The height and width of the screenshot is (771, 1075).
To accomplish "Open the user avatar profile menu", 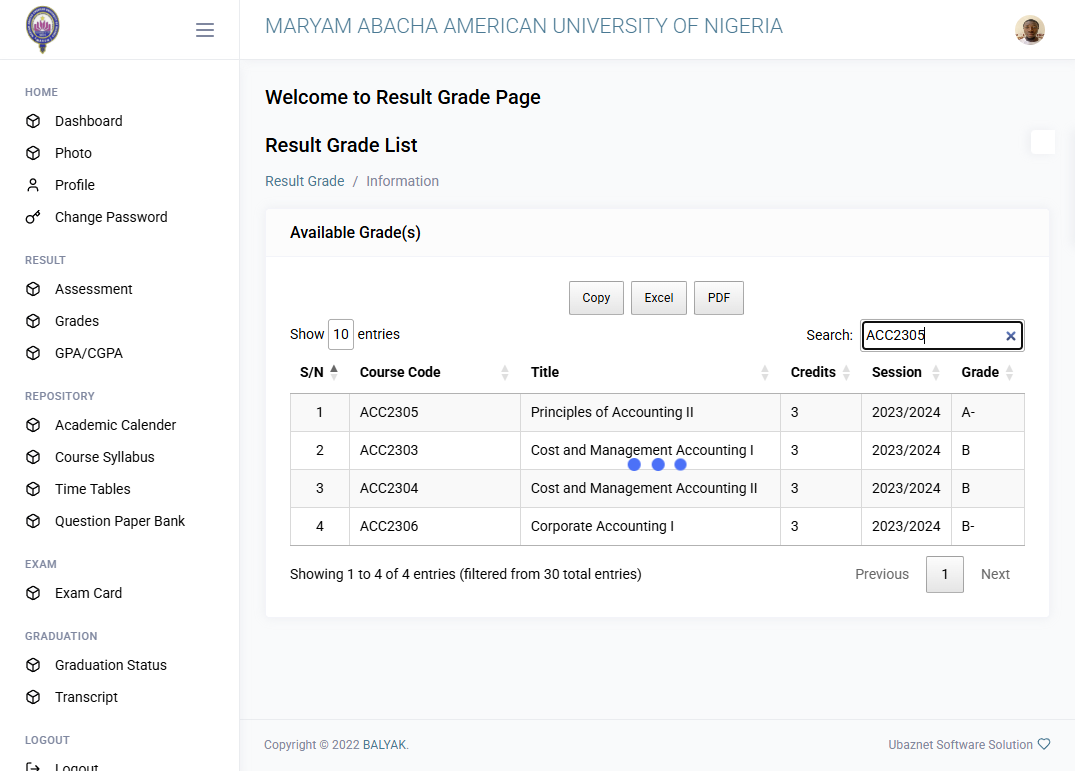I will pos(1029,30).
